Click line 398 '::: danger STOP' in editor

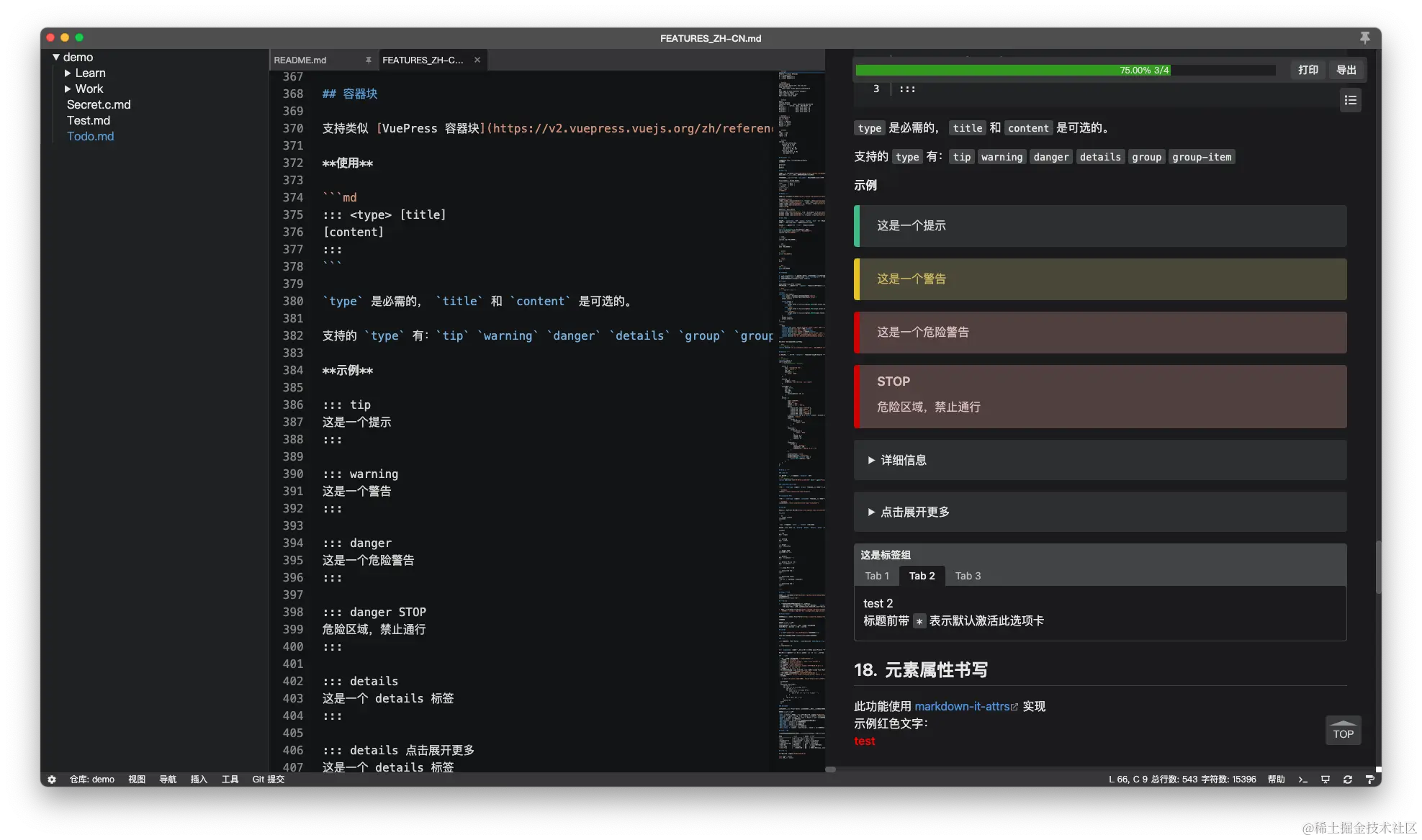point(374,612)
